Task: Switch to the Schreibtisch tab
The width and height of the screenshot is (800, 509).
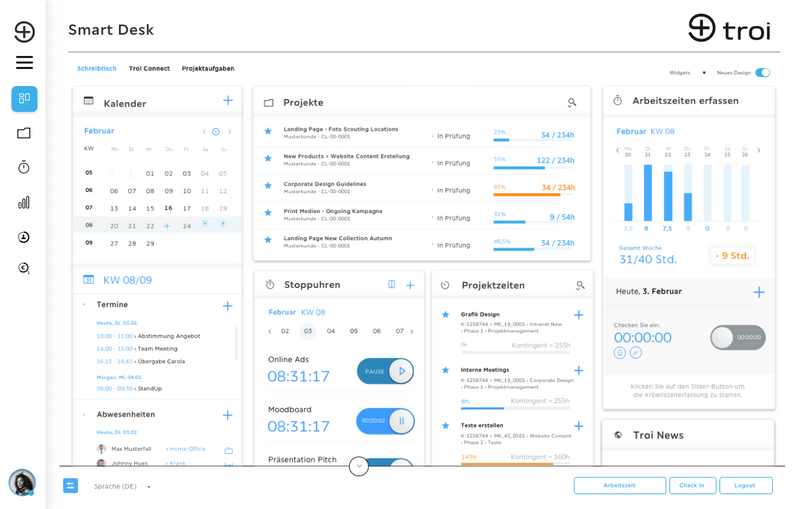Action: [x=97, y=69]
